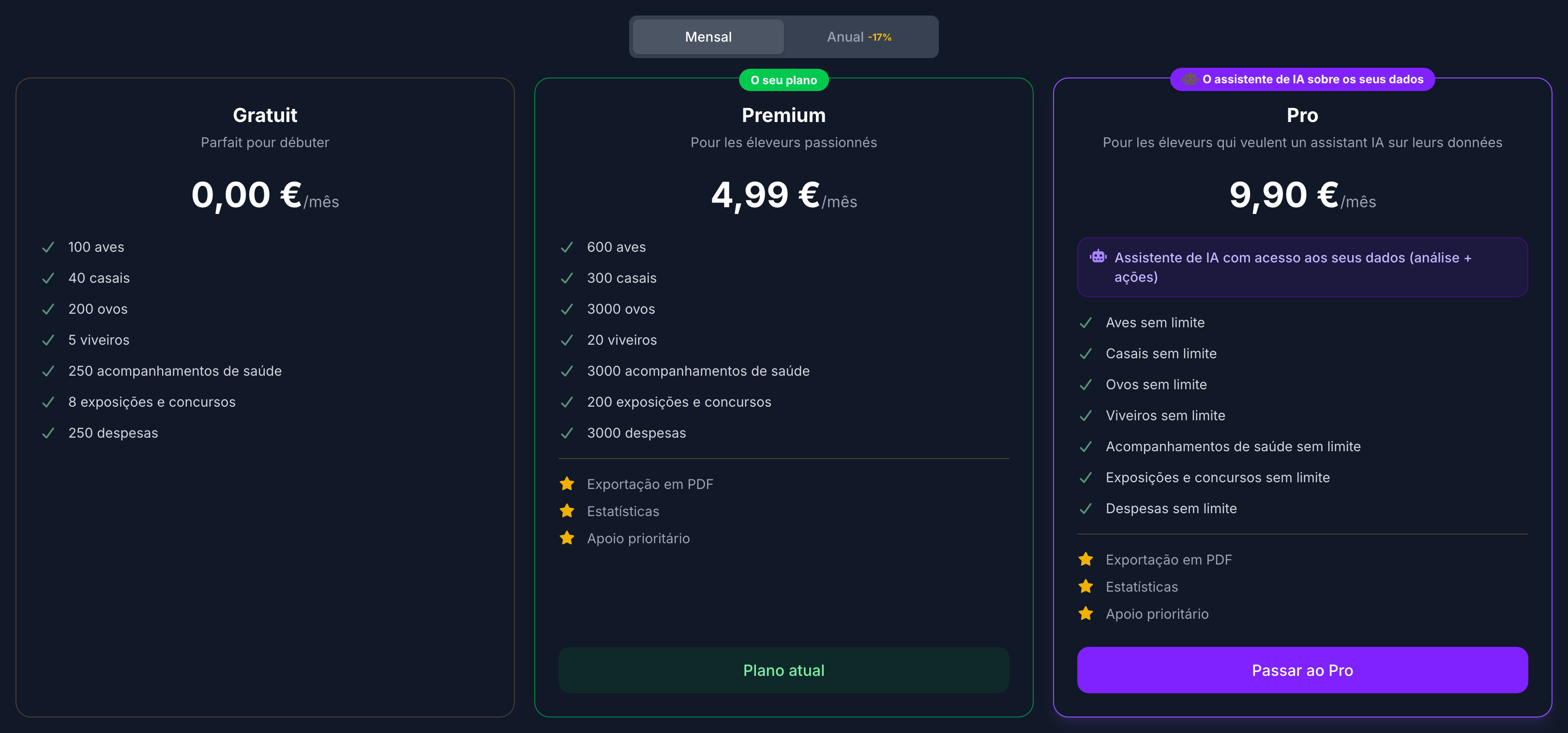Click '3000 despesas' feature text
Screen dimensions: 1568x733
tap(636, 433)
